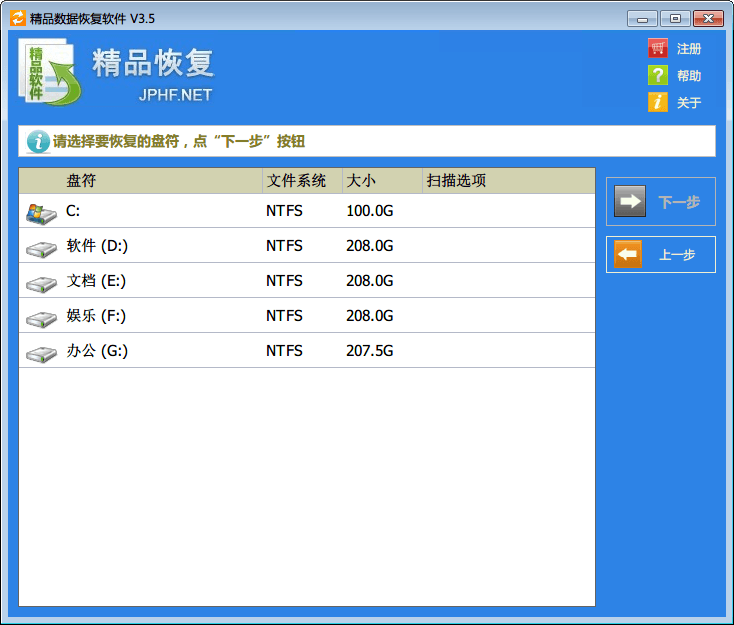Screen dimensions: 734x625
Task: Click the blue info icon in instruction bar
Action: click(x=38, y=141)
